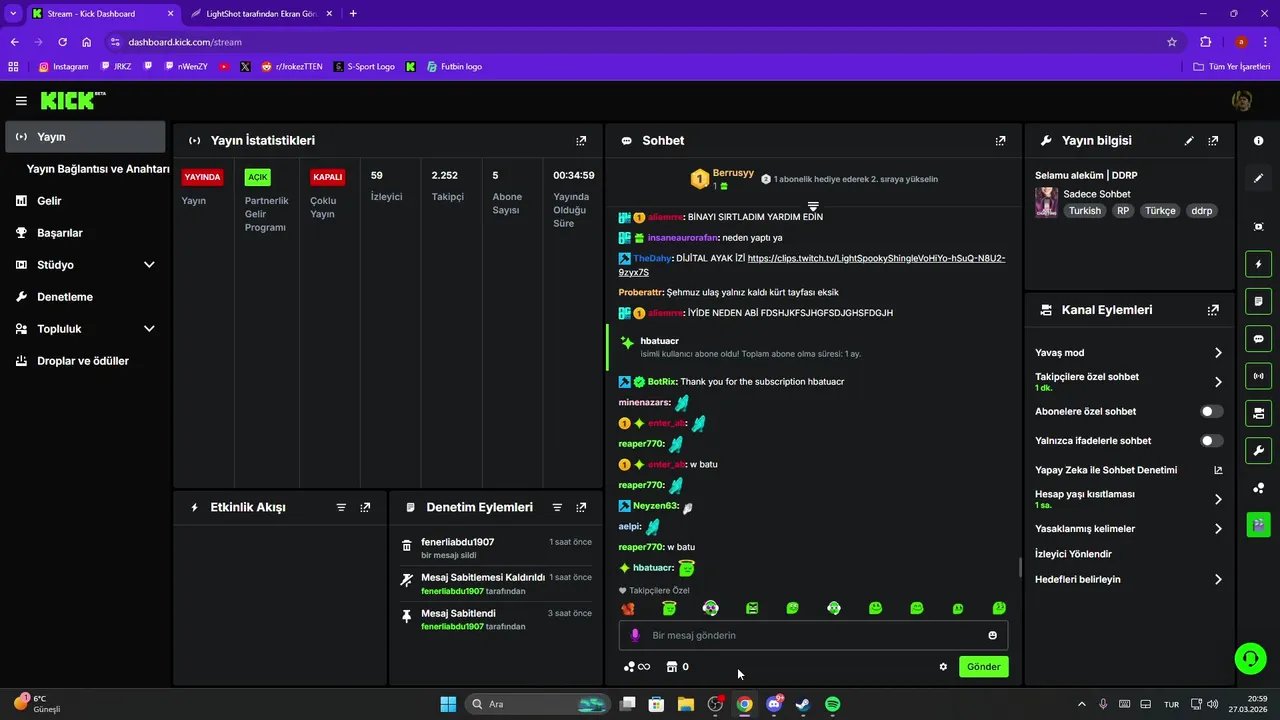This screenshot has height=720, width=1280.
Task: Click the Bir mesaj gönderin message field
Action: coord(813,635)
